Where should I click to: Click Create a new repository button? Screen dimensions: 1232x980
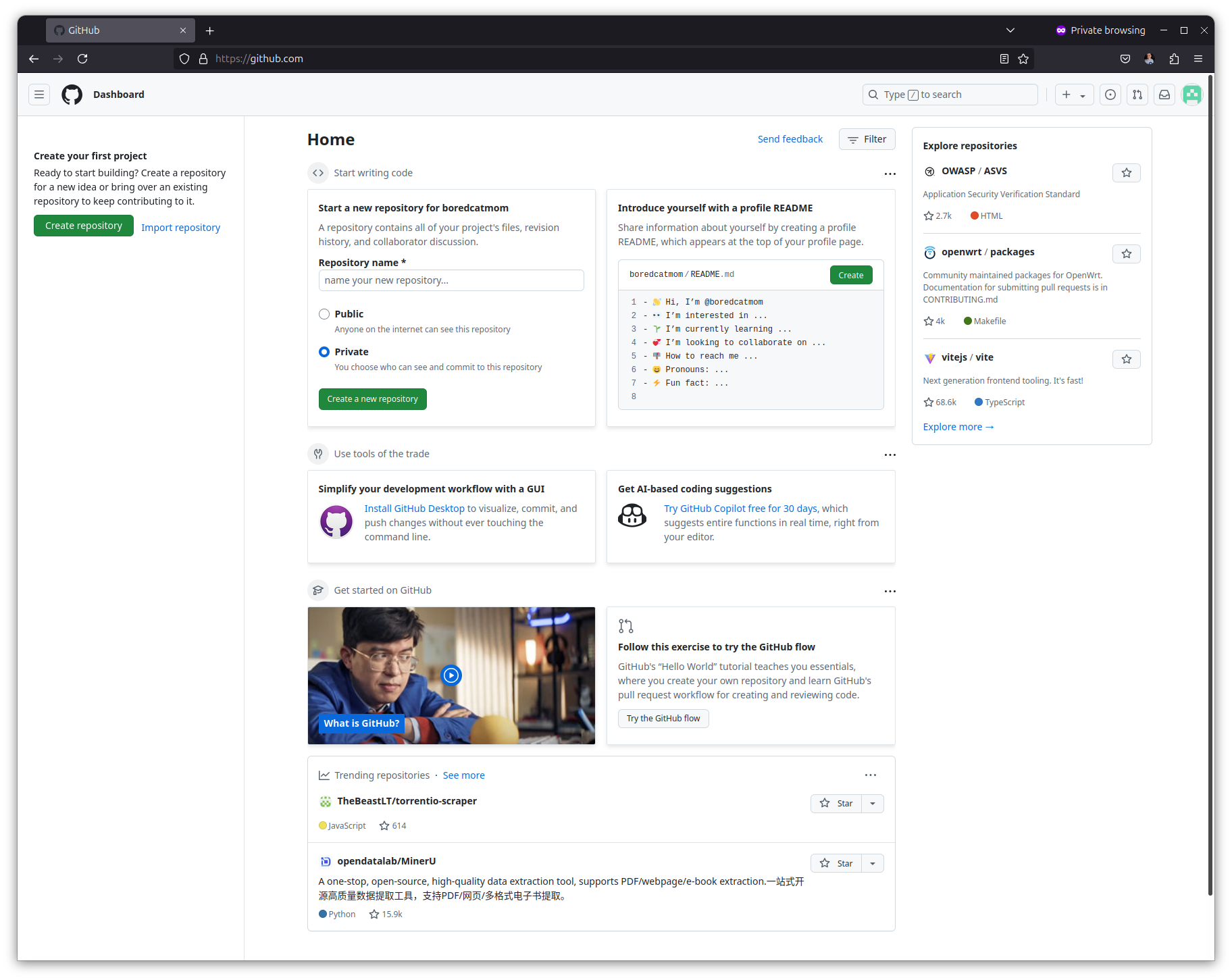coord(373,399)
